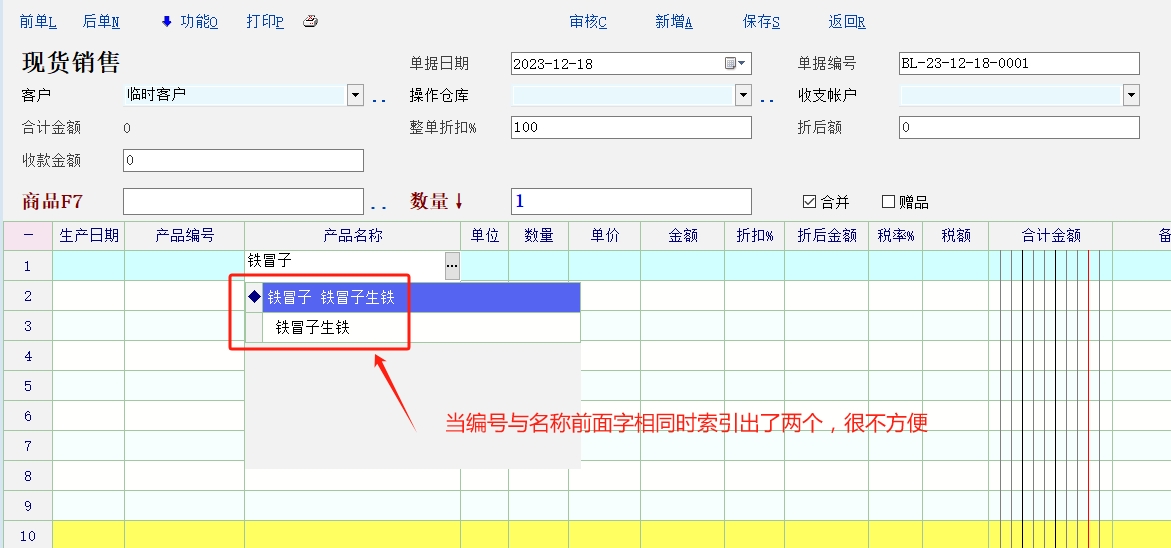Click 审核C to audit the order
This screenshot has width=1171, height=548.
pos(588,22)
